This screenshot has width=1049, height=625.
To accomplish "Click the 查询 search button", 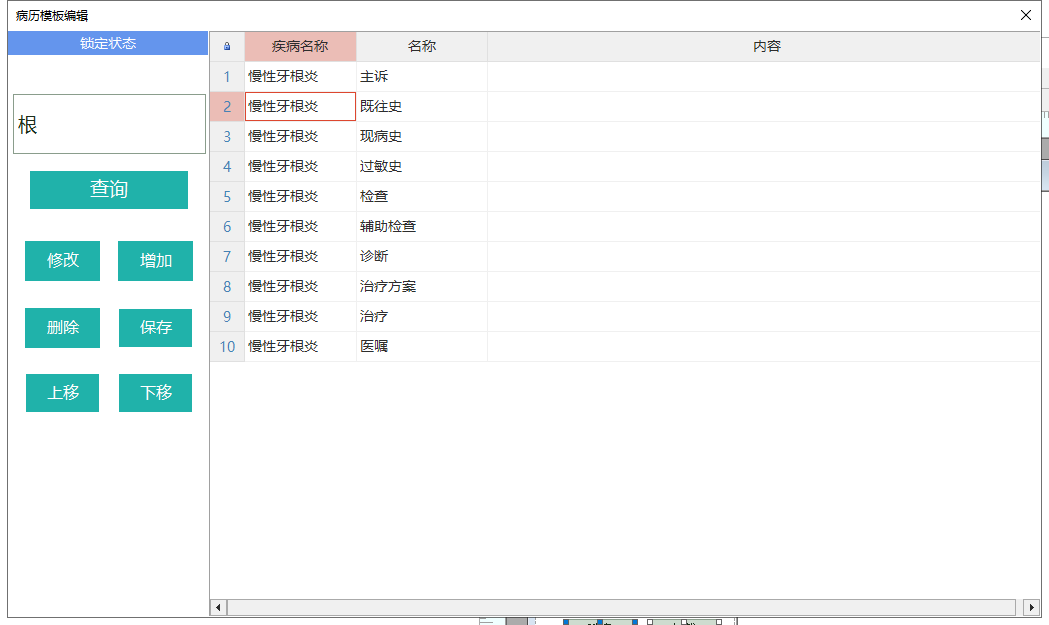I will 109,190.
